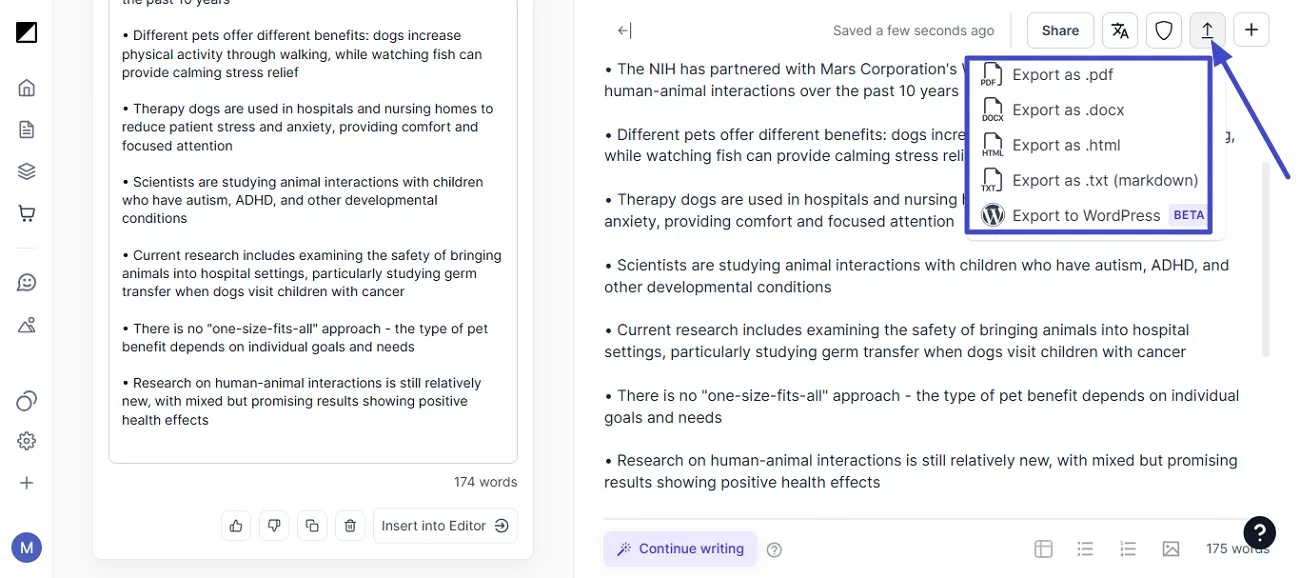1300x578 pixels.
Task: Open the translate language tool
Action: coord(1120,30)
